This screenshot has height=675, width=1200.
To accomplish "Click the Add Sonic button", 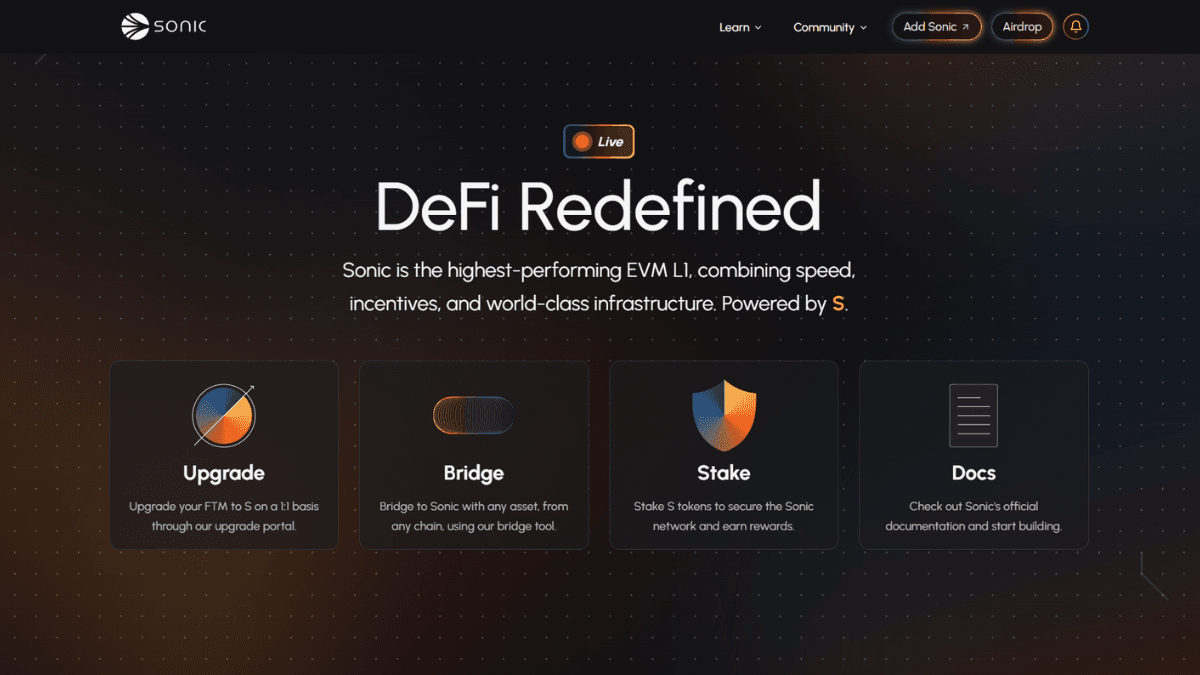I will (x=937, y=27).
